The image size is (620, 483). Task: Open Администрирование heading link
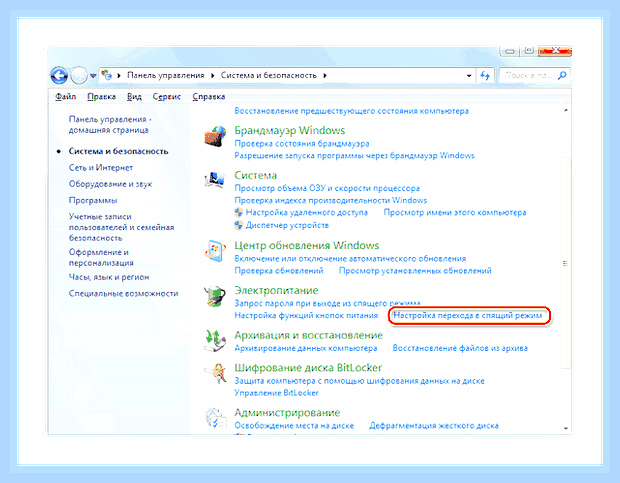click(x=287, y=413)
